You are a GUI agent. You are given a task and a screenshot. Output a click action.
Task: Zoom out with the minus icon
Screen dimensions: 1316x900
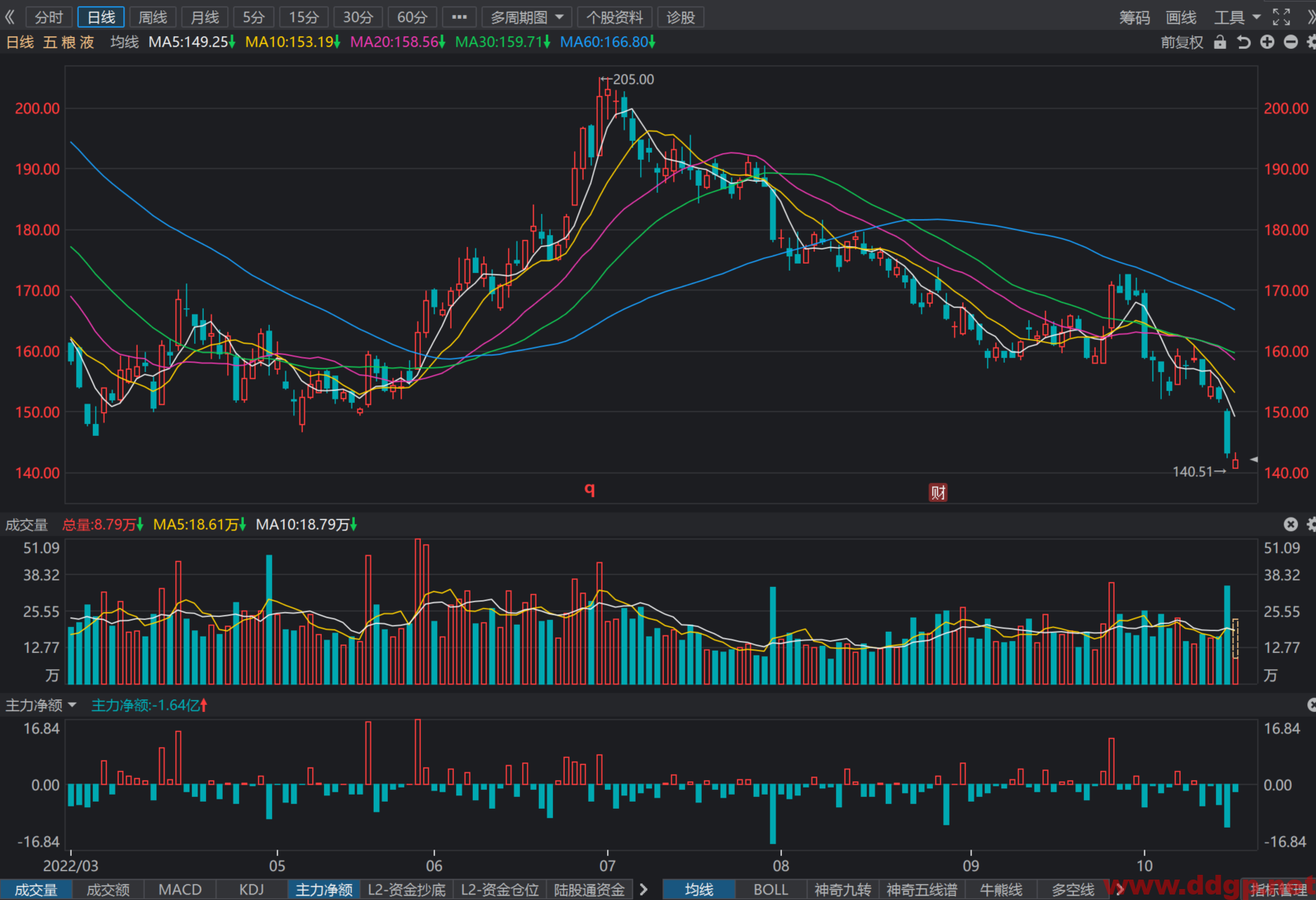click(x=1291, y=42)
